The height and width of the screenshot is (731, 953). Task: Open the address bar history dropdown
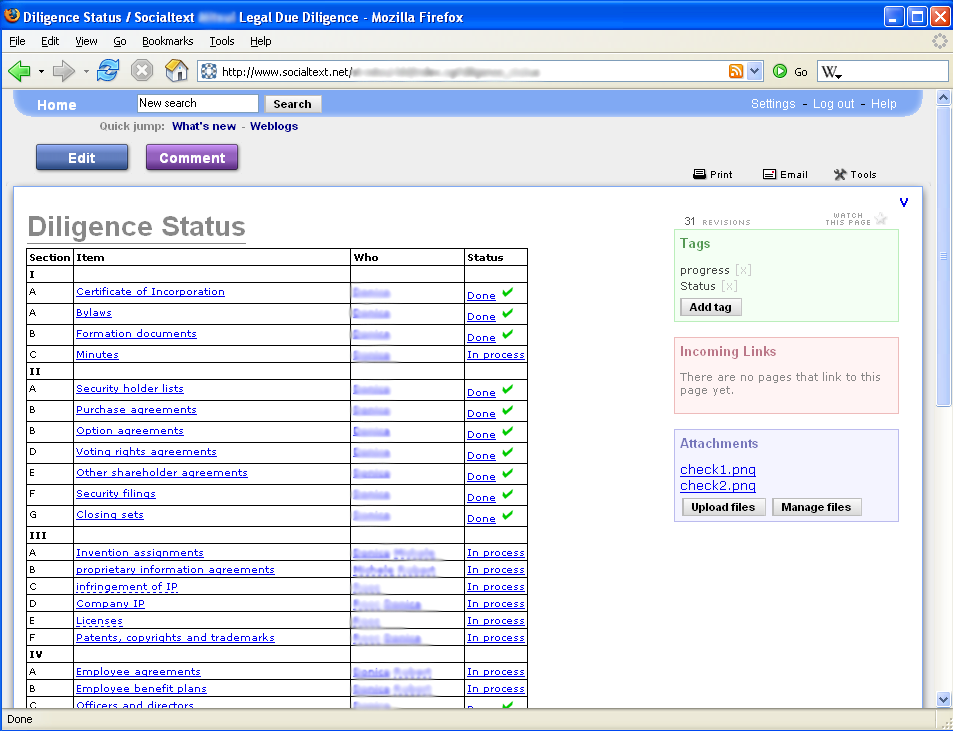(x=755, y=71)
